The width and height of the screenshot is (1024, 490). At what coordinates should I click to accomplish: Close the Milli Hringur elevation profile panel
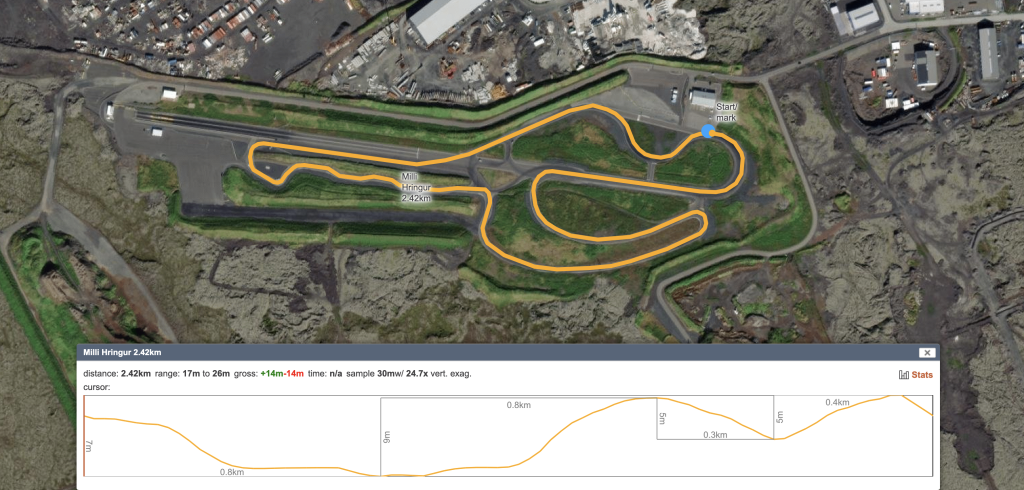(927, 353)
